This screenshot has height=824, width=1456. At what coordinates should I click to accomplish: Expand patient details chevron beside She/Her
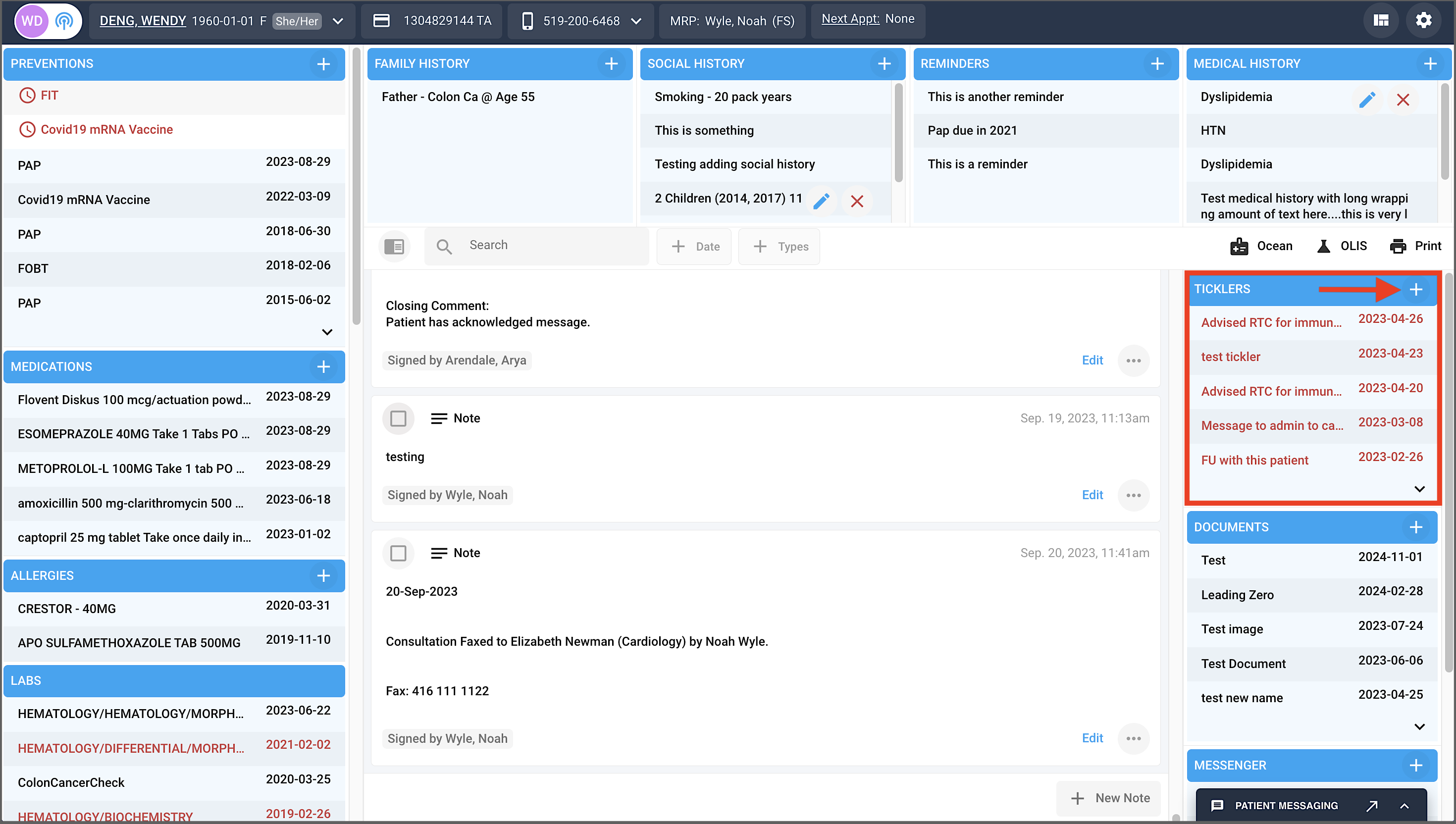pyautogui.click(x=338, y=21)
